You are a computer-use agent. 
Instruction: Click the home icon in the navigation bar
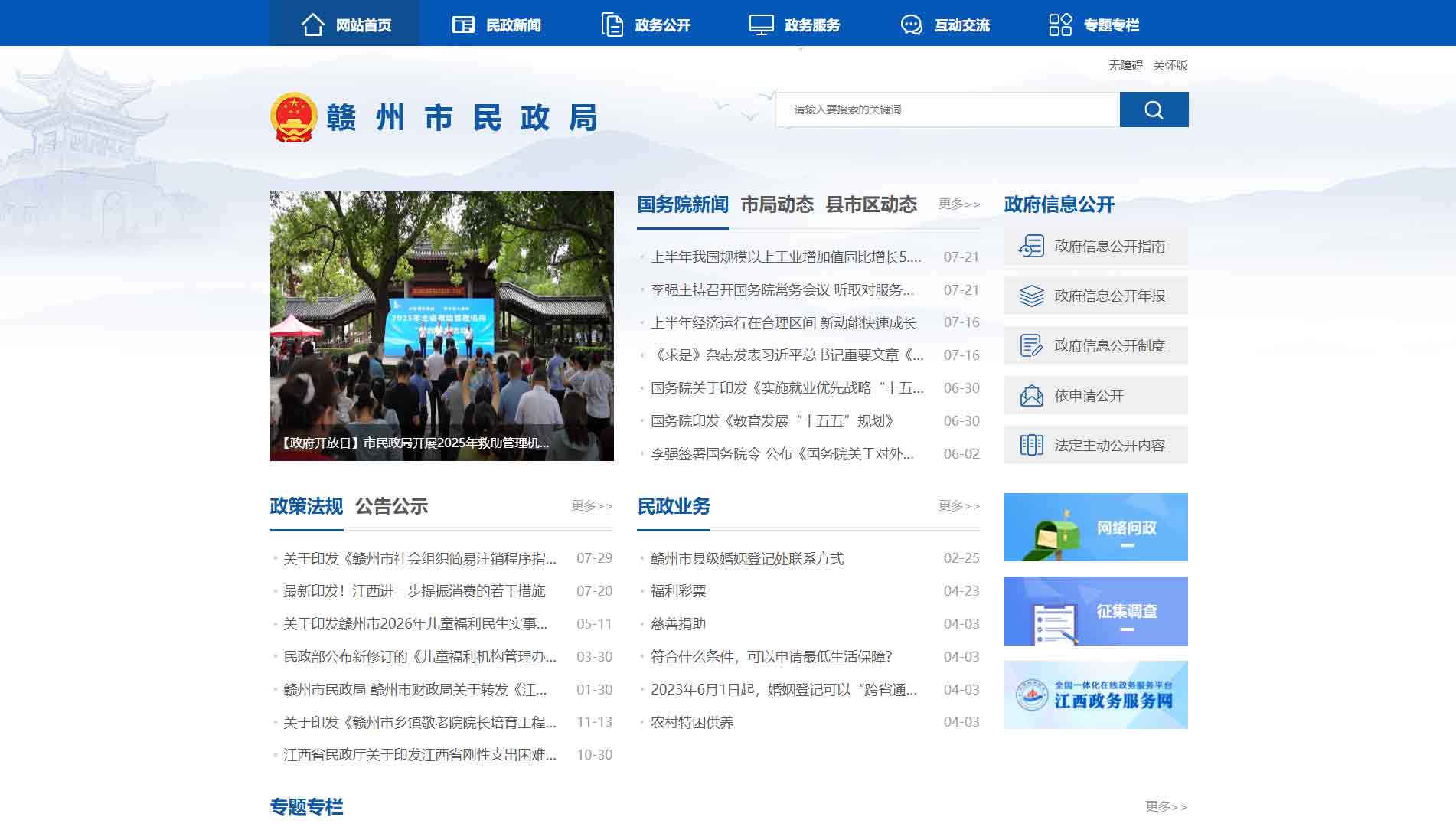(312, 25)
